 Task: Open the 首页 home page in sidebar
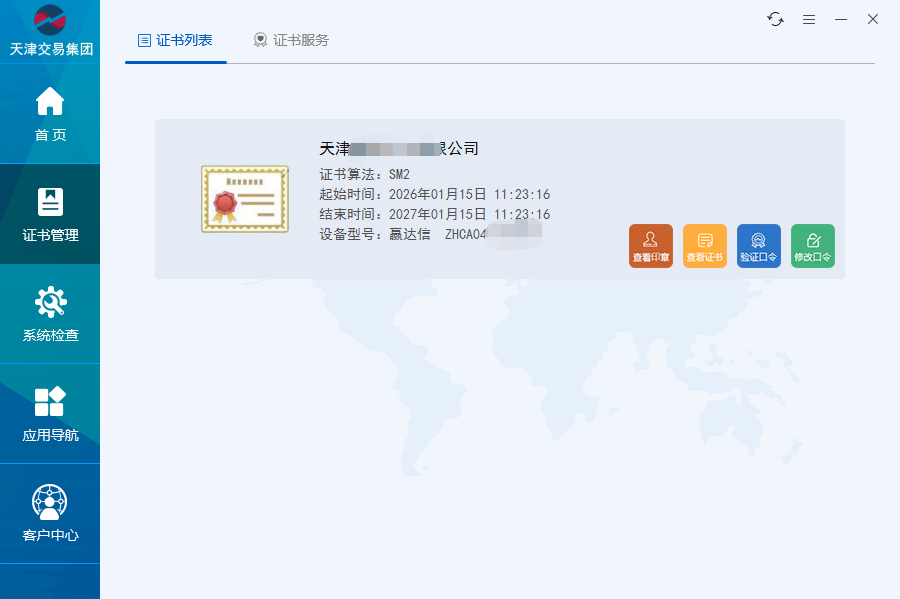coord(50,114)
